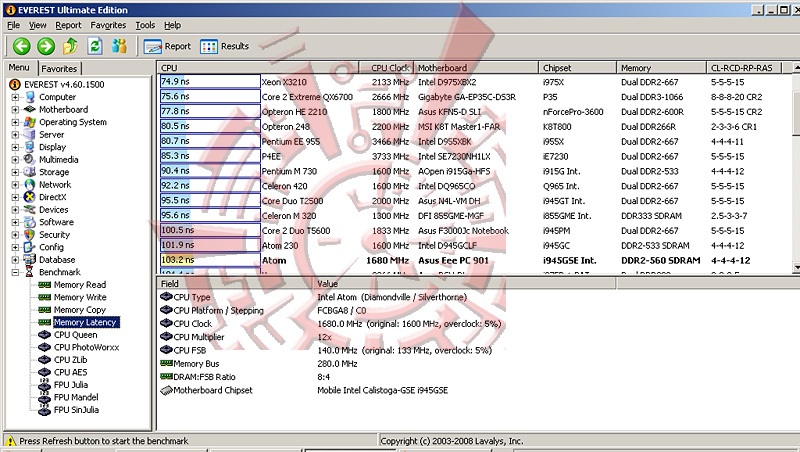800x452 pixels.
Task: Expand the Display tree node
Action: click(15, 147)
